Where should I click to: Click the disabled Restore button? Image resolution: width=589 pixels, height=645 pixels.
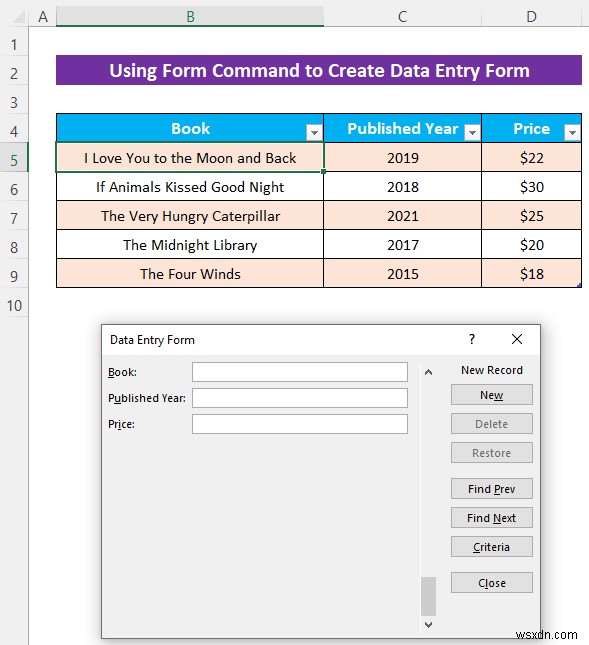click(x=492, y=453)
